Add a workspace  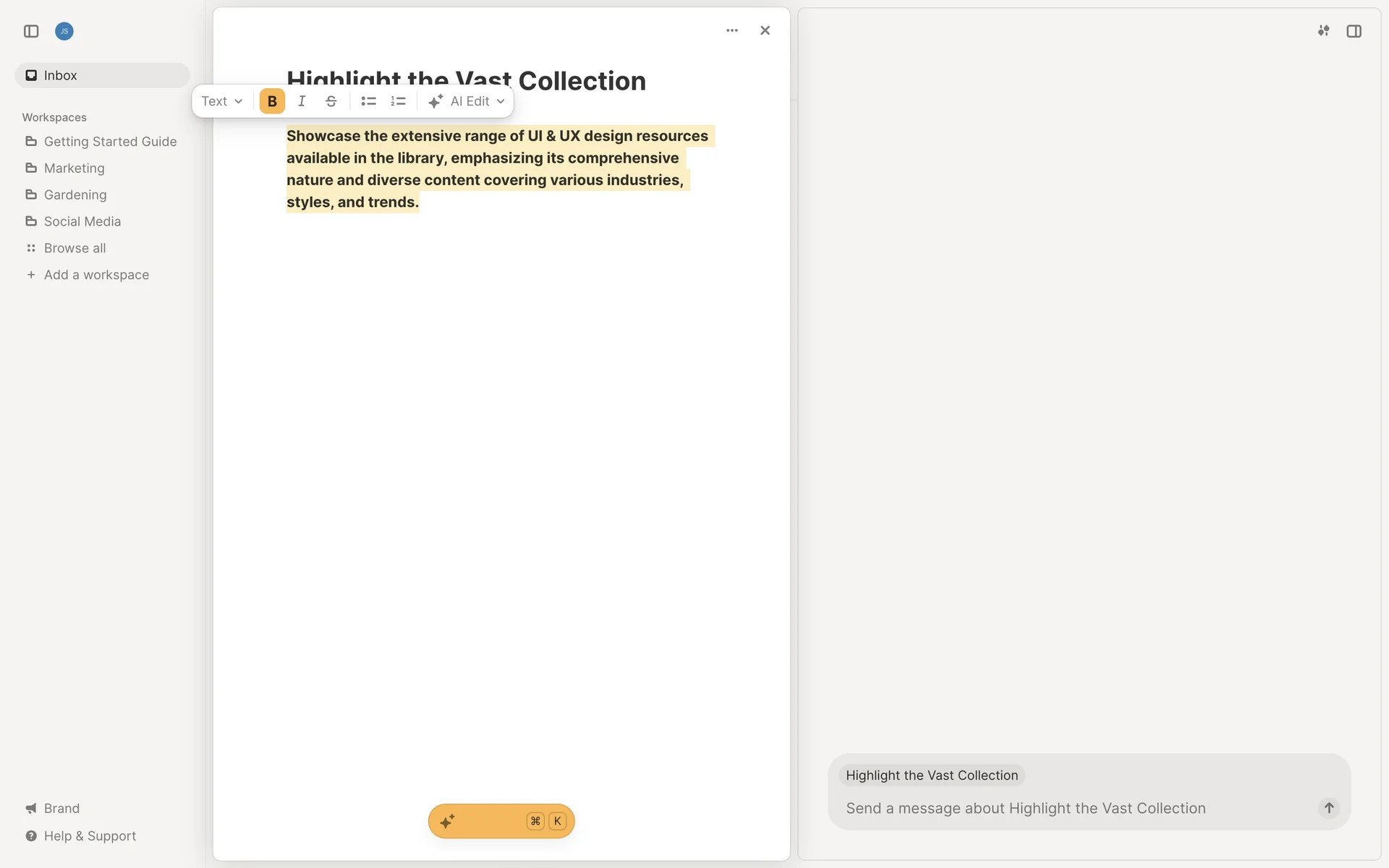[95, 275]
